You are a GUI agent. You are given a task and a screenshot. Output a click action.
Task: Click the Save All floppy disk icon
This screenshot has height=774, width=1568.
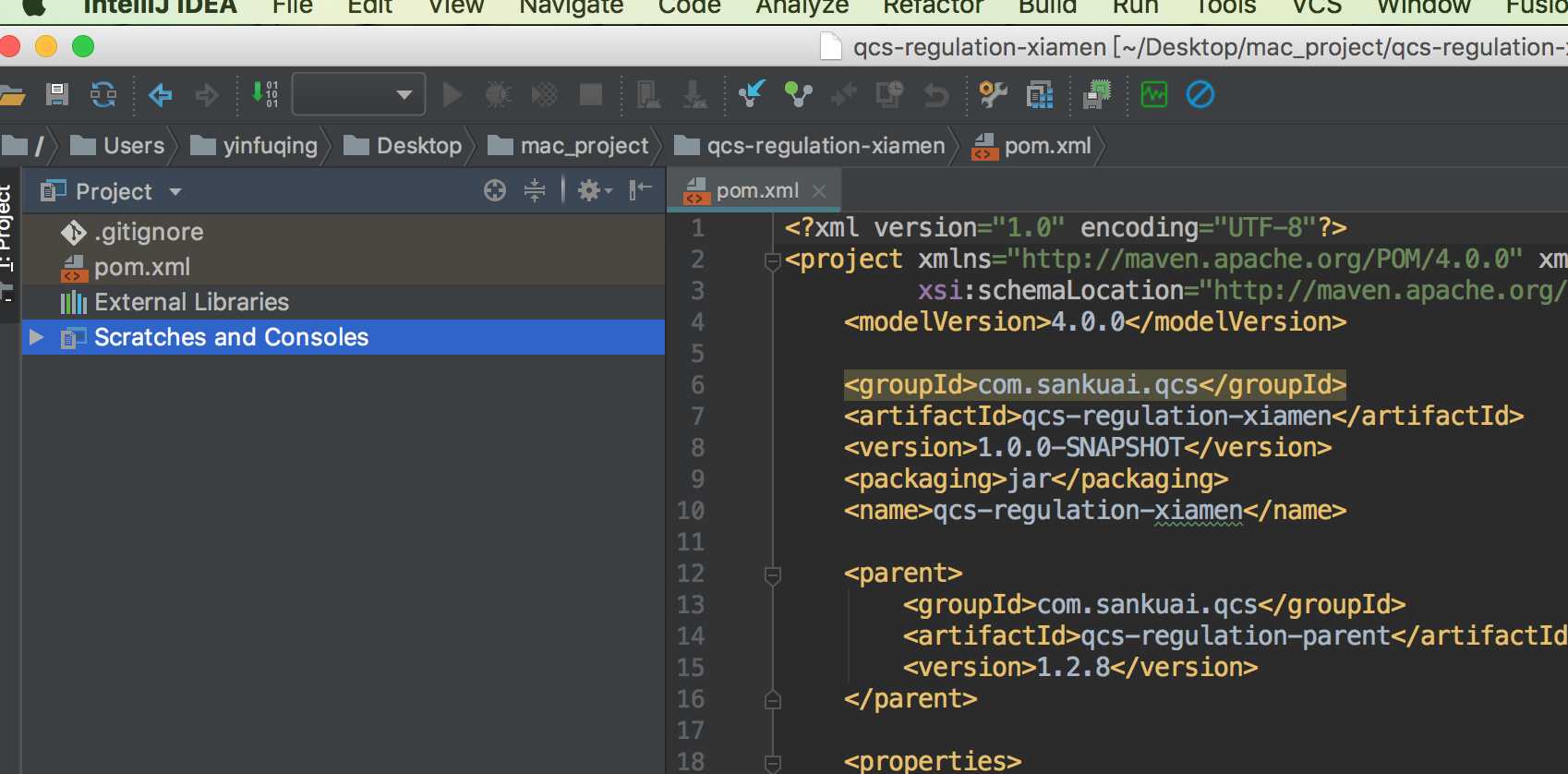[x=57, y=94]
